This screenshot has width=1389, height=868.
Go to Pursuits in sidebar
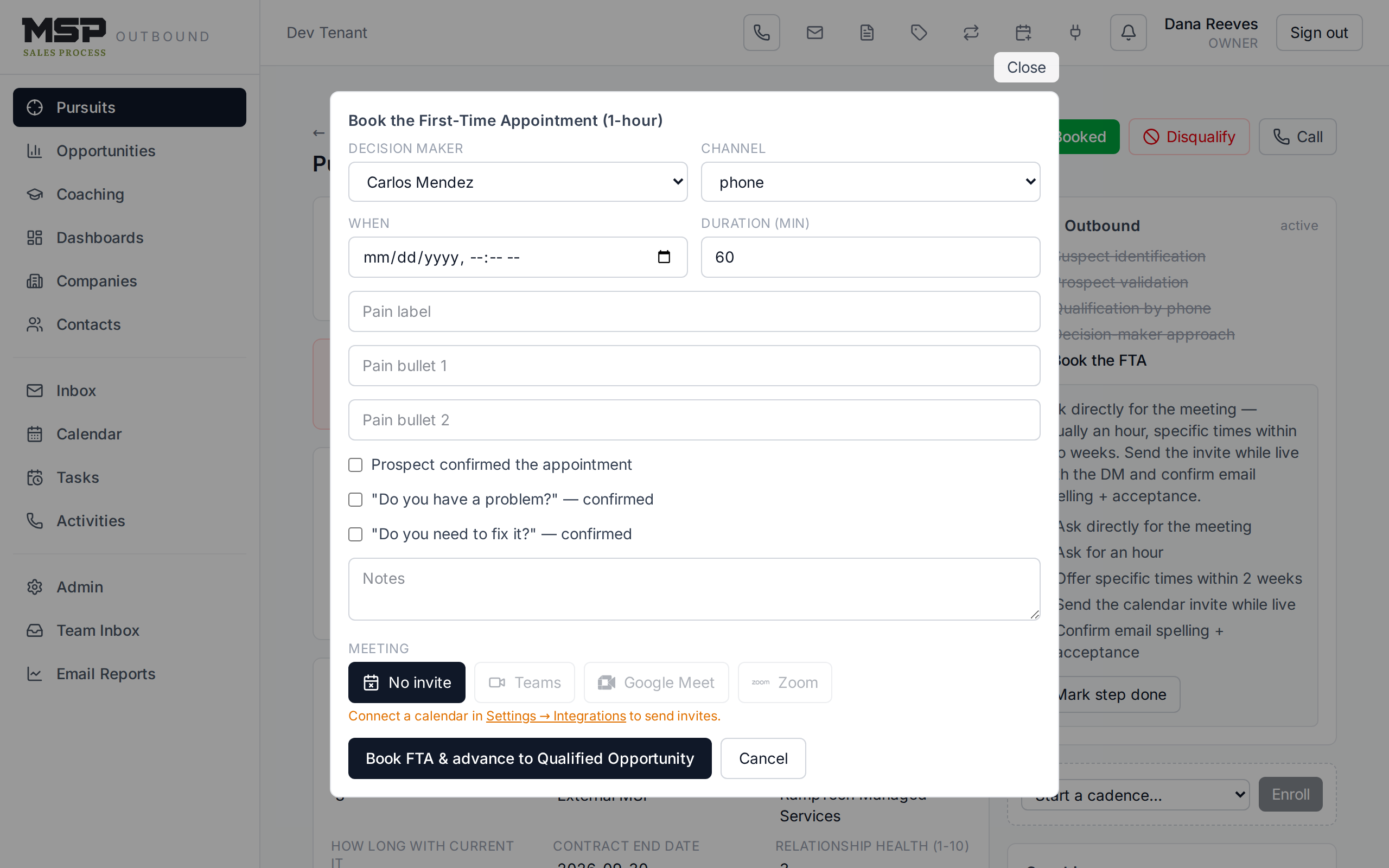click(130, 107)
